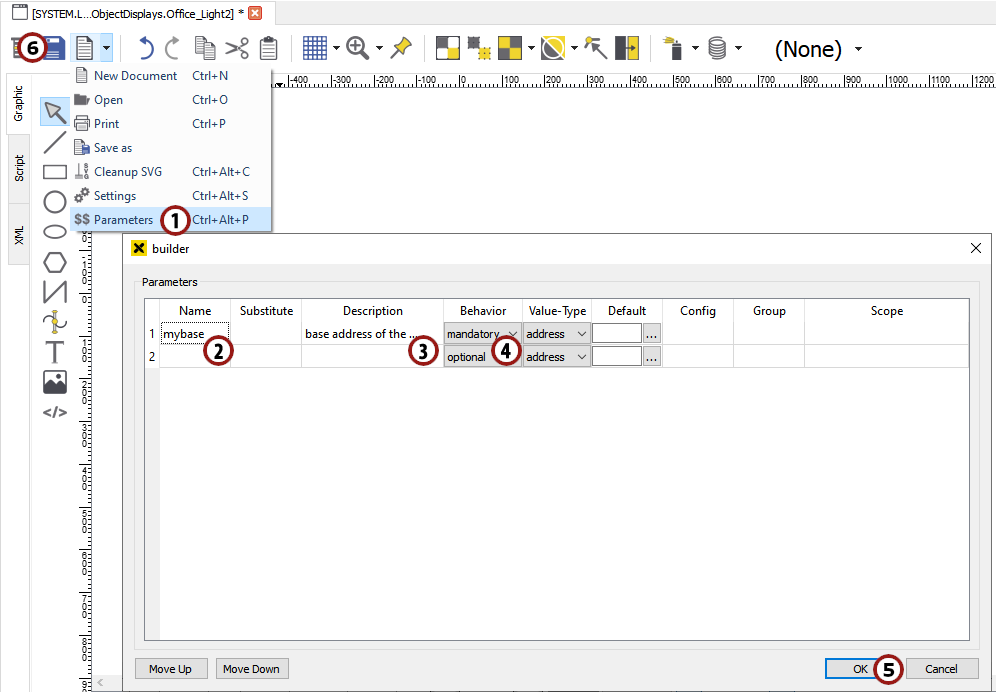Viewport: 996px width, 692px height.
Task: Choose Parameters from the document menu
Action: point(123,220)
